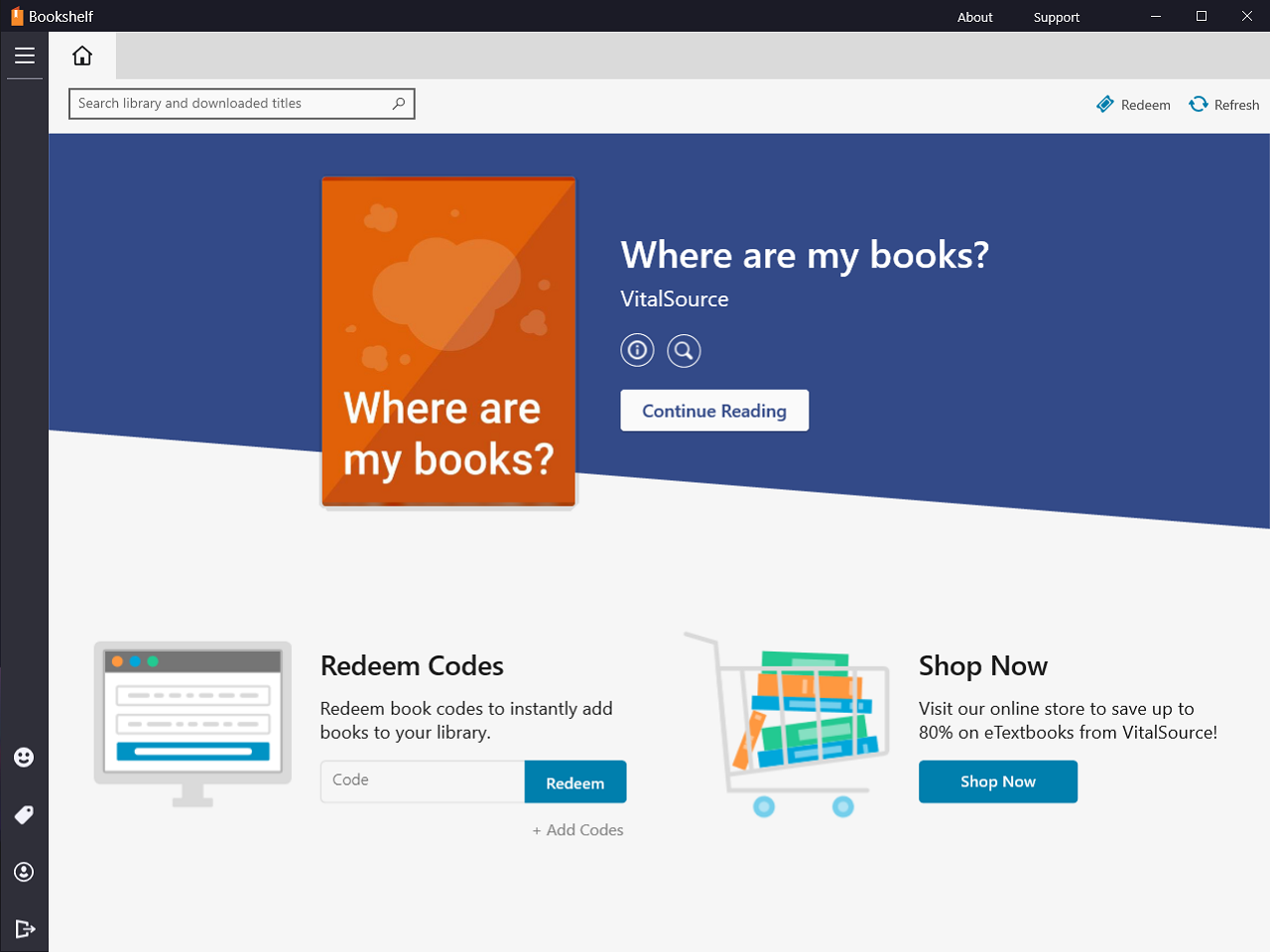Click the Where are my books? title text
This screenshot has width=1270, height=952.
[805, 256]
